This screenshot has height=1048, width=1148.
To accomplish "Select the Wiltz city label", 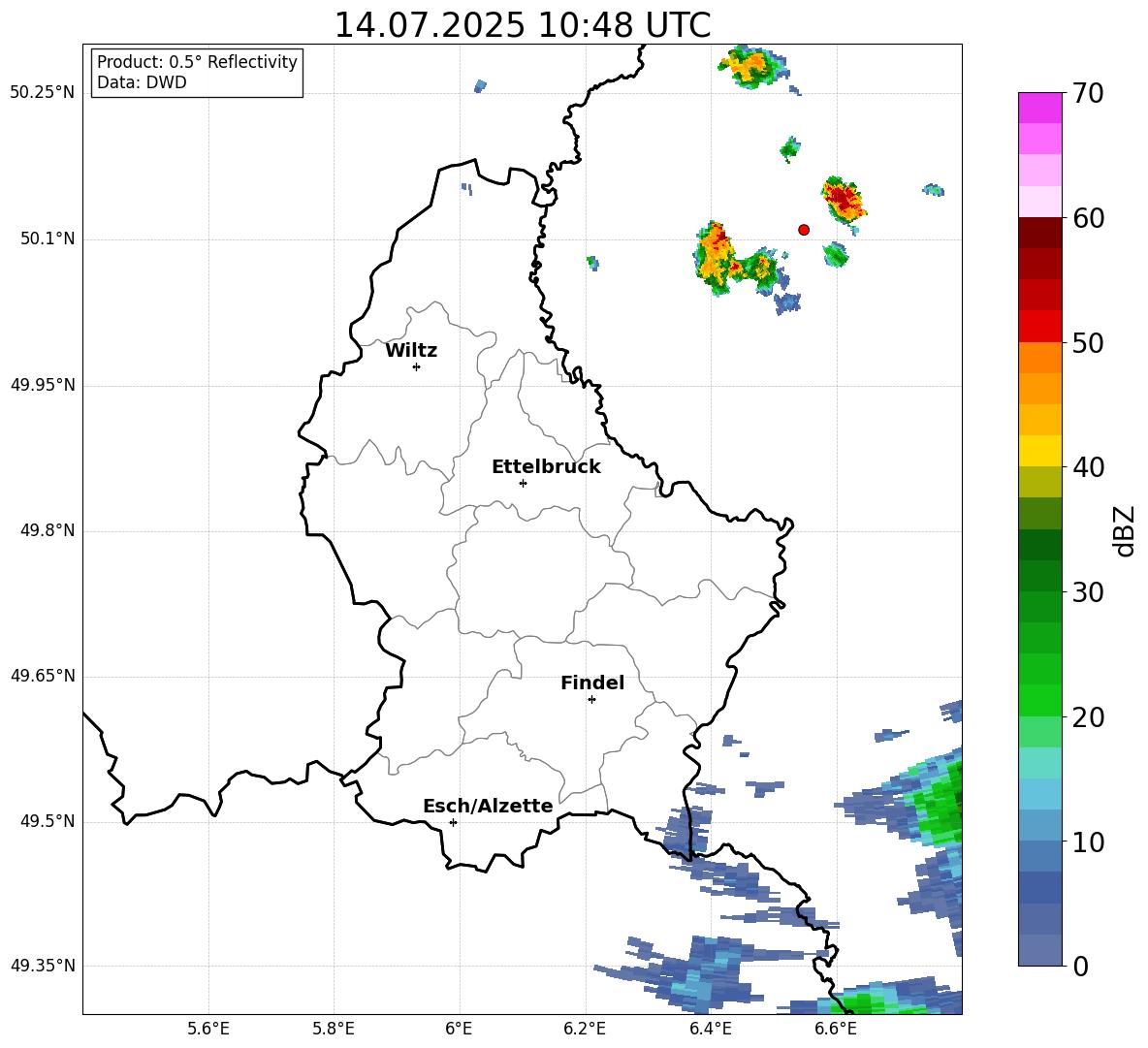I will (x=411, y=351).
